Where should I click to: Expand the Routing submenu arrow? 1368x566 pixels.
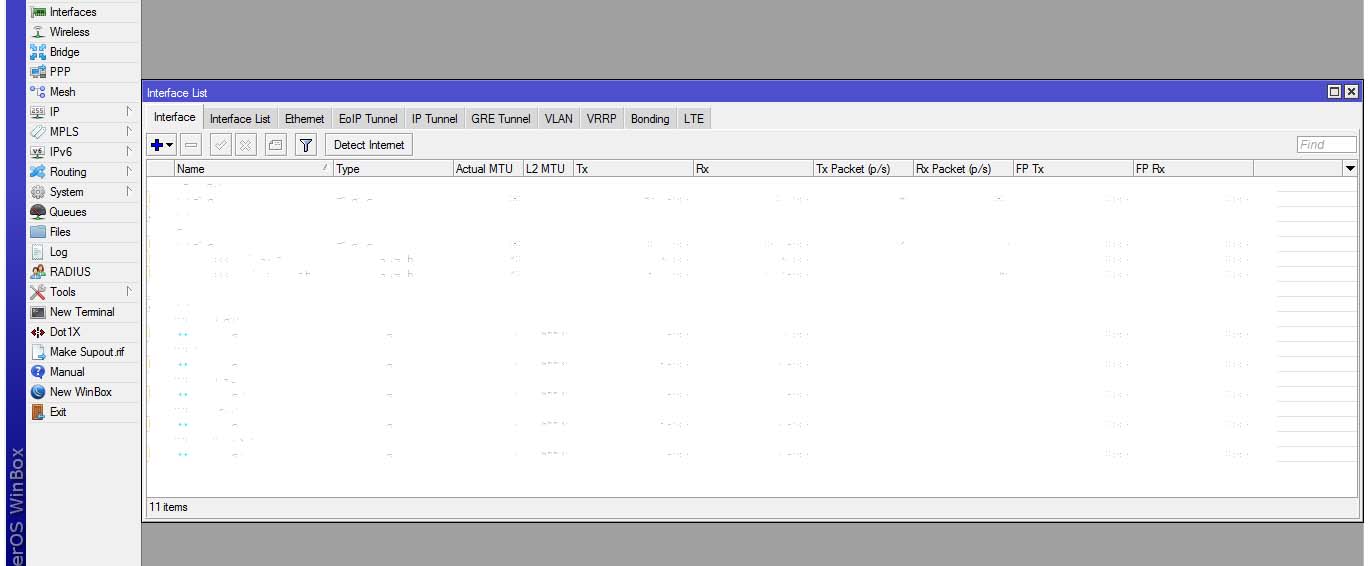[129, 171]
